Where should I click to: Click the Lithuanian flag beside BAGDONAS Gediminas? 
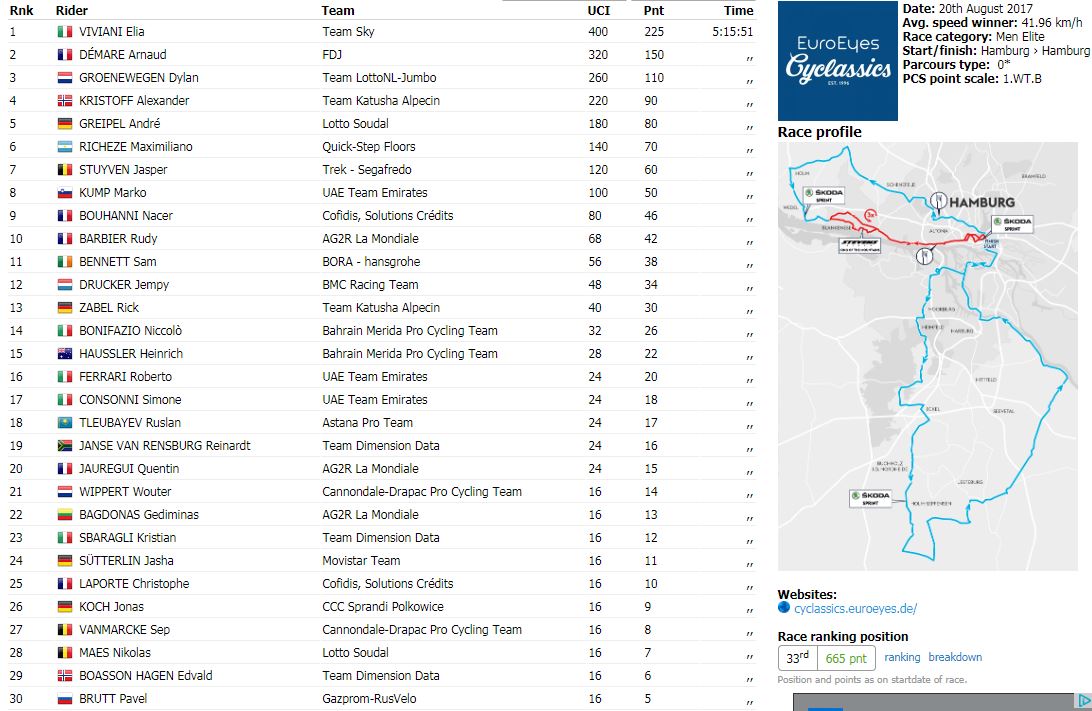(x=65, y=514)
